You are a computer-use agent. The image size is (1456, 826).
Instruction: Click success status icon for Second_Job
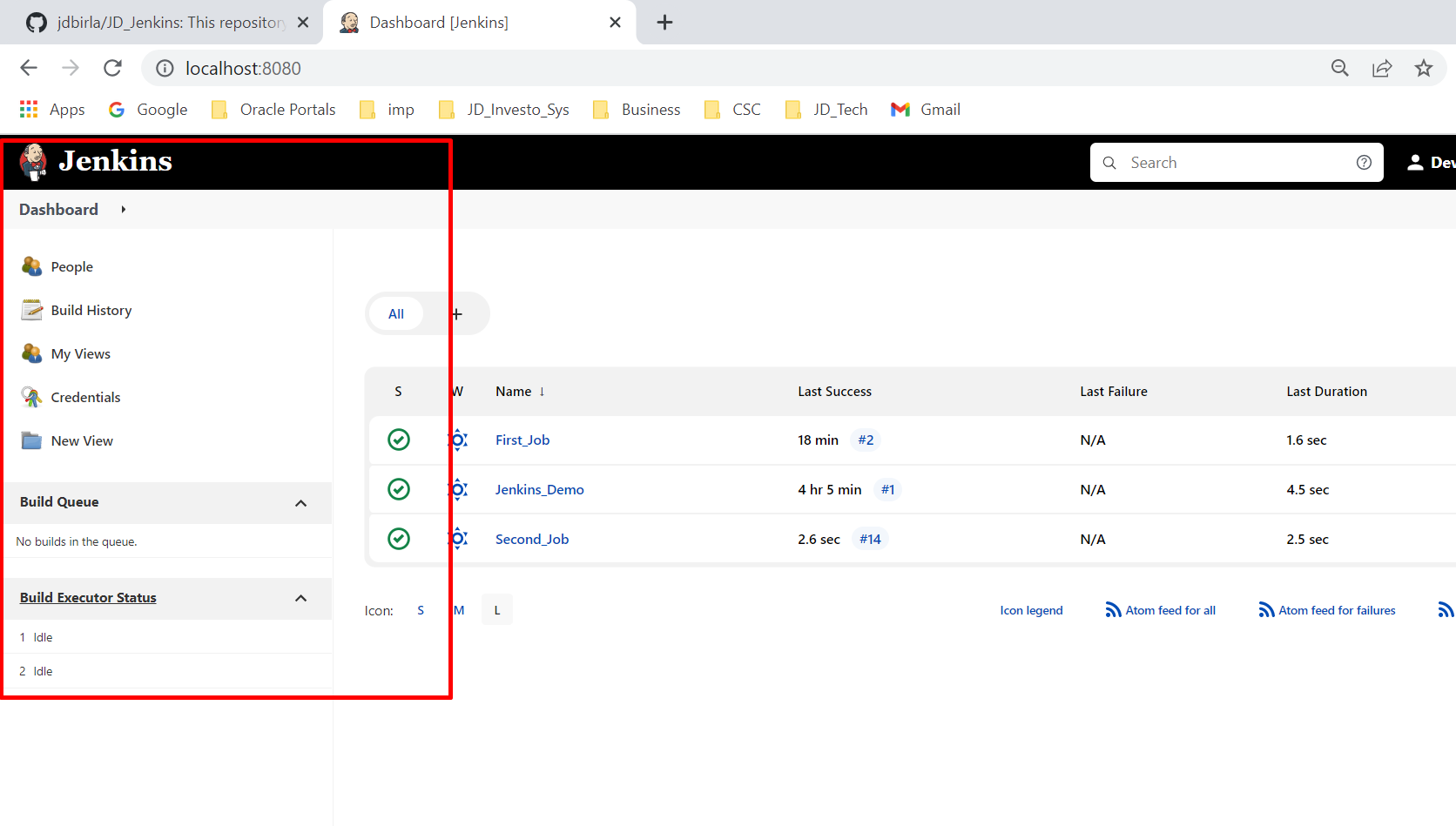[x=399, y=539]
